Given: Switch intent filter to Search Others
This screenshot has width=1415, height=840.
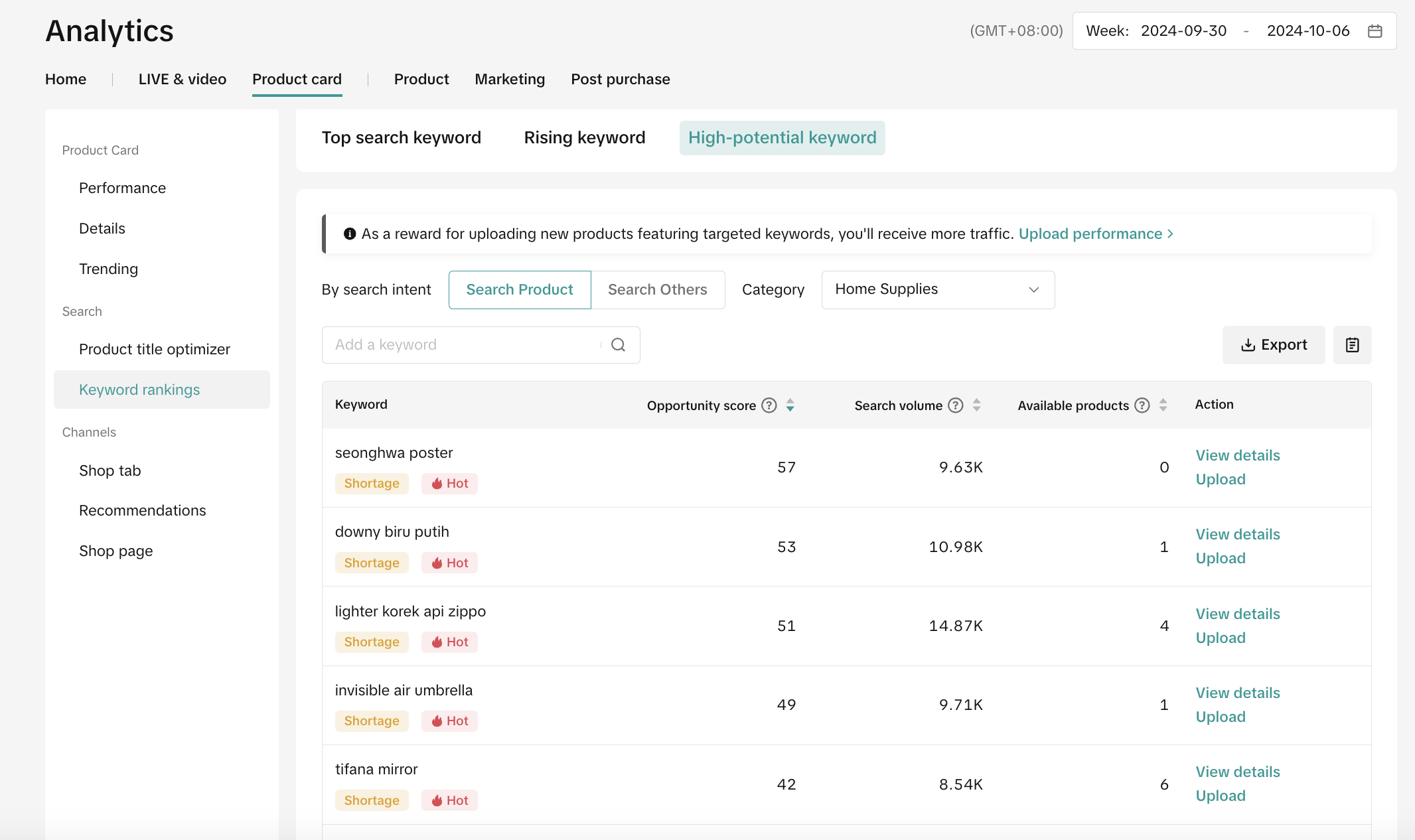Looking at the screenshot, I should [657, 290].
